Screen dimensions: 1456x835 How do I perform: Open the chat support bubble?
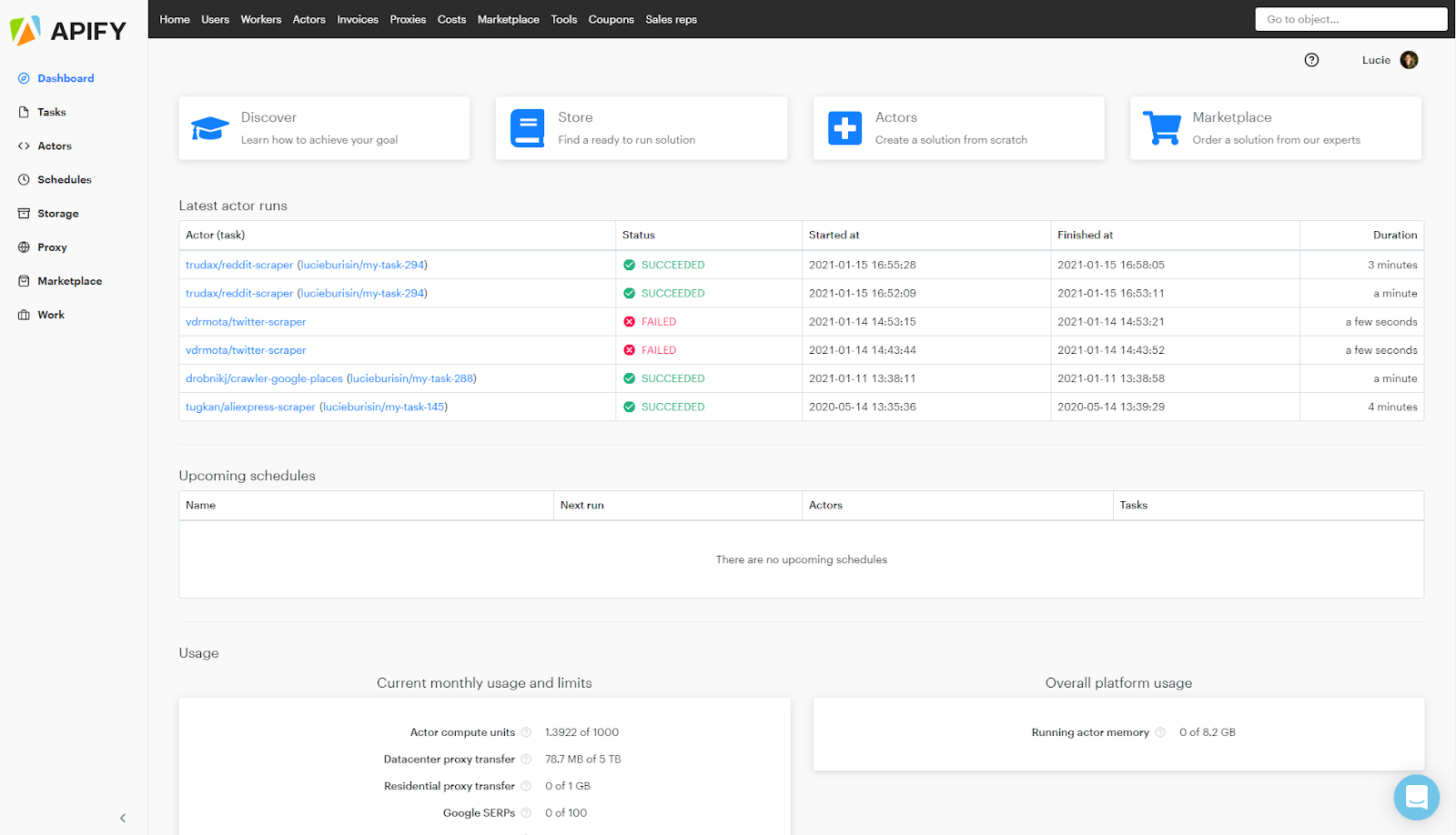(x=1416, y=797)
